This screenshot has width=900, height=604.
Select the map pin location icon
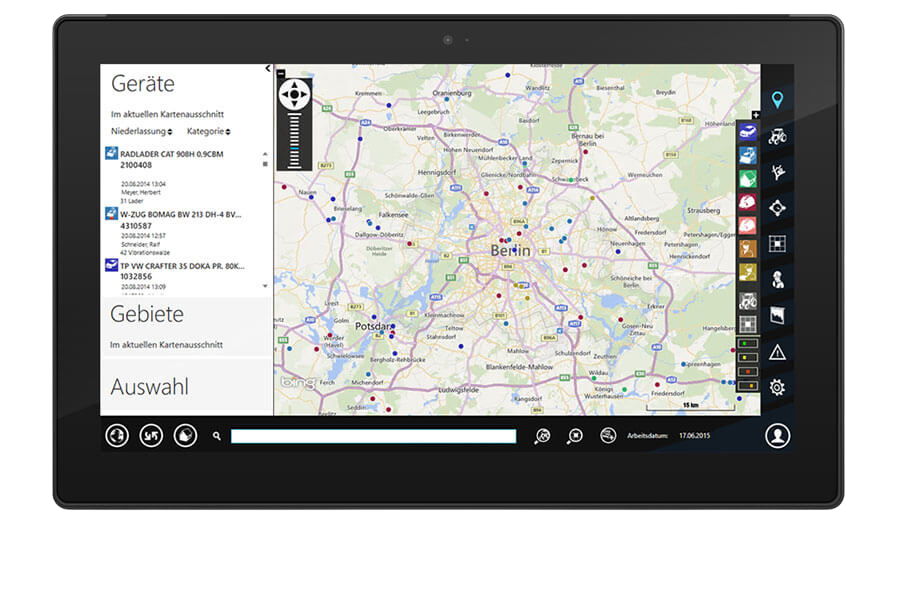point(777,100)
